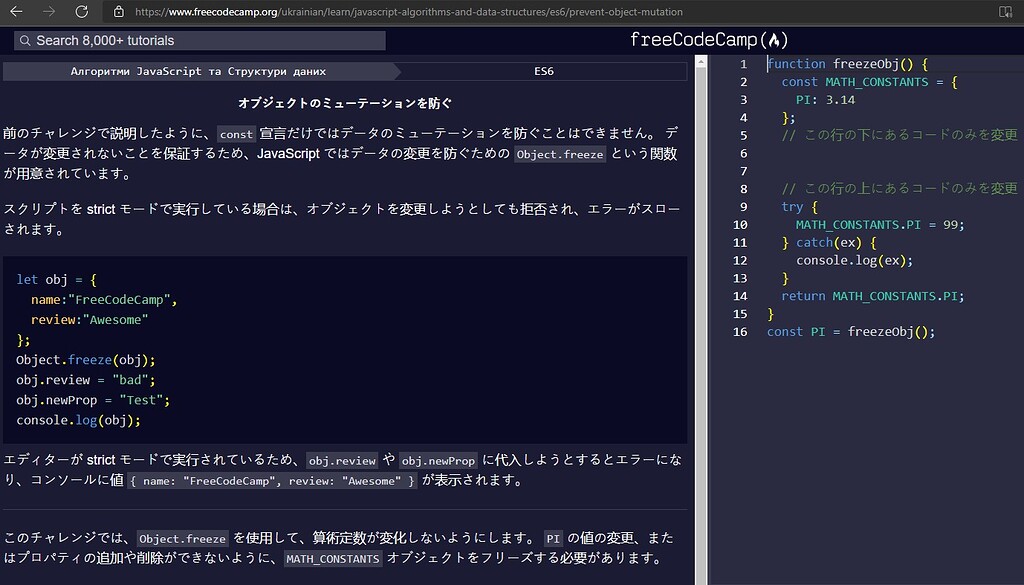1024x585 pixels.
Task: Focus the Search 8,000+ tutorials field
Action: 200,40
